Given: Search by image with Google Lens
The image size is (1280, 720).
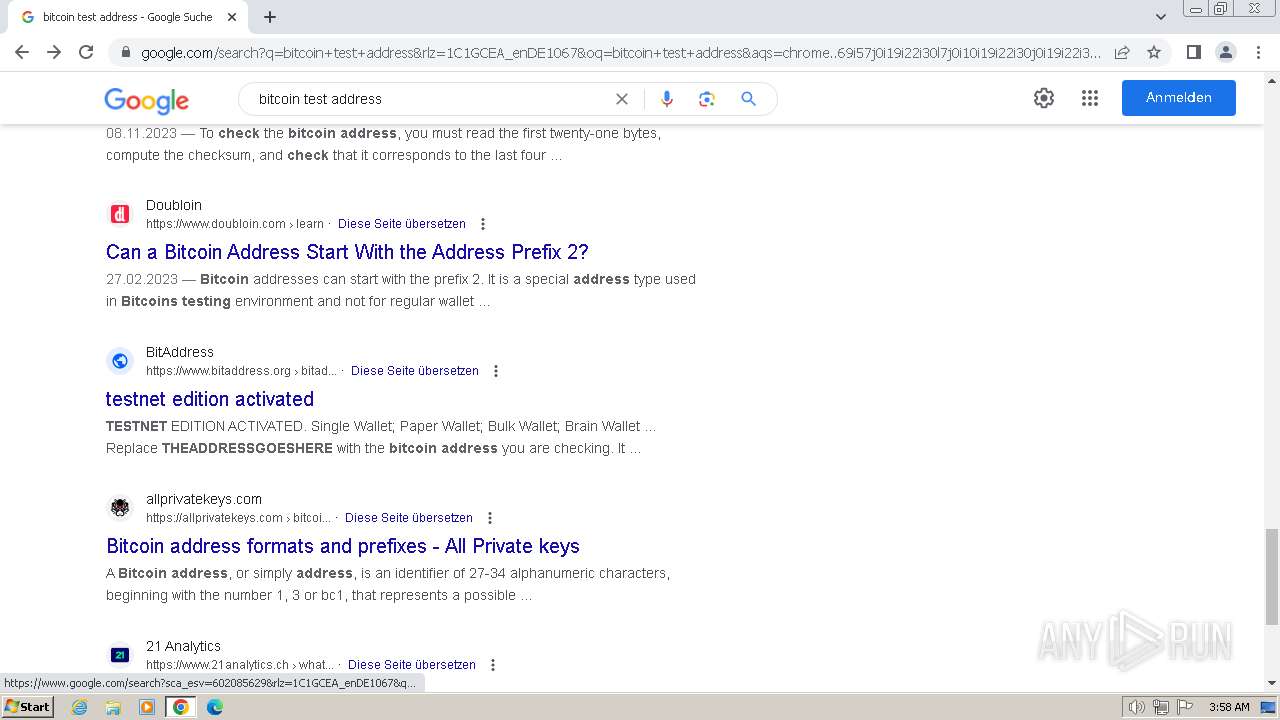Looking at the screenshot, I should click(707, 99).
